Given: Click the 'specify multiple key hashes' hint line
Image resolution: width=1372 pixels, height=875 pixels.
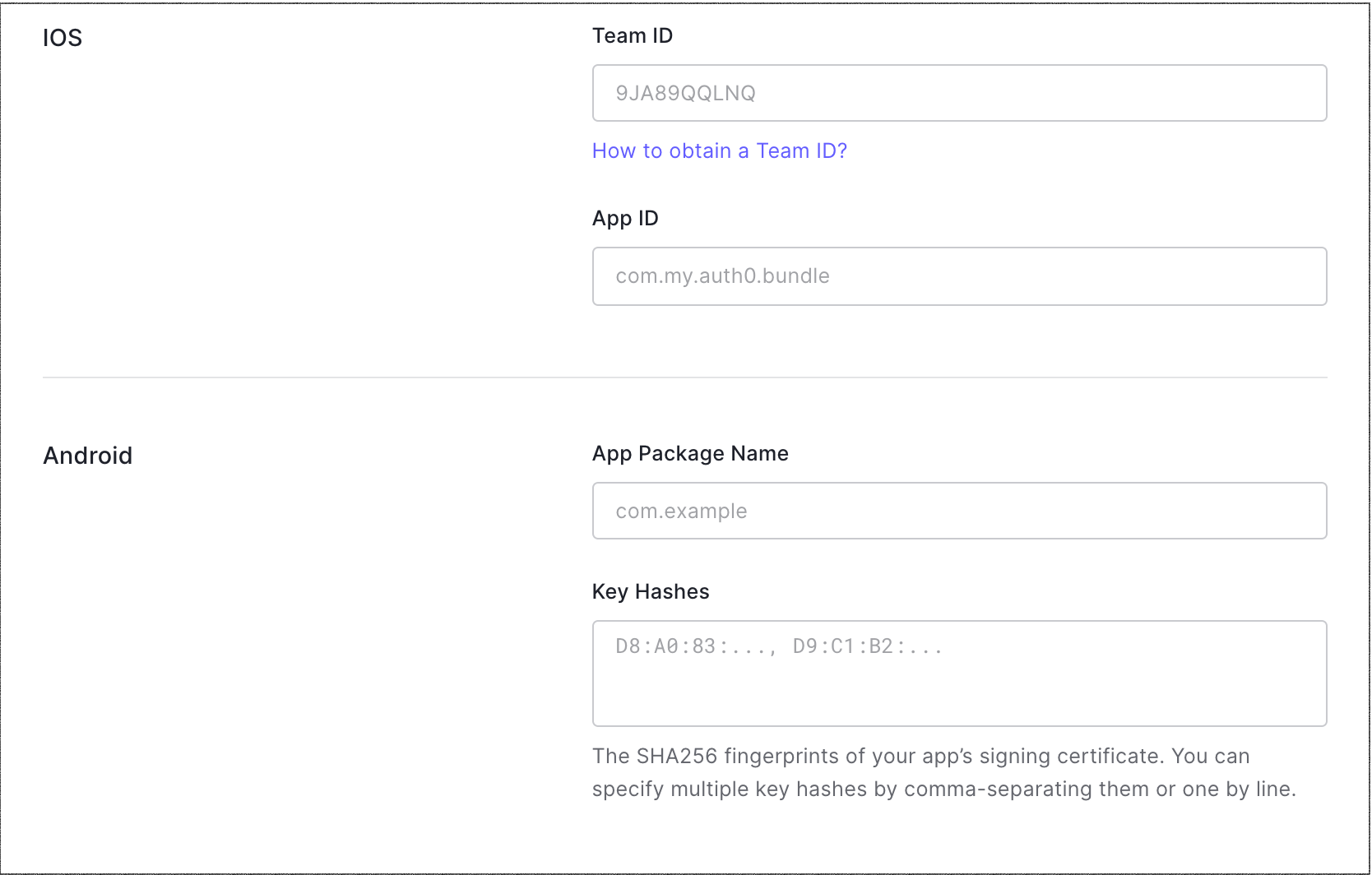Looking at the screenshot, I should coord(943,789).
